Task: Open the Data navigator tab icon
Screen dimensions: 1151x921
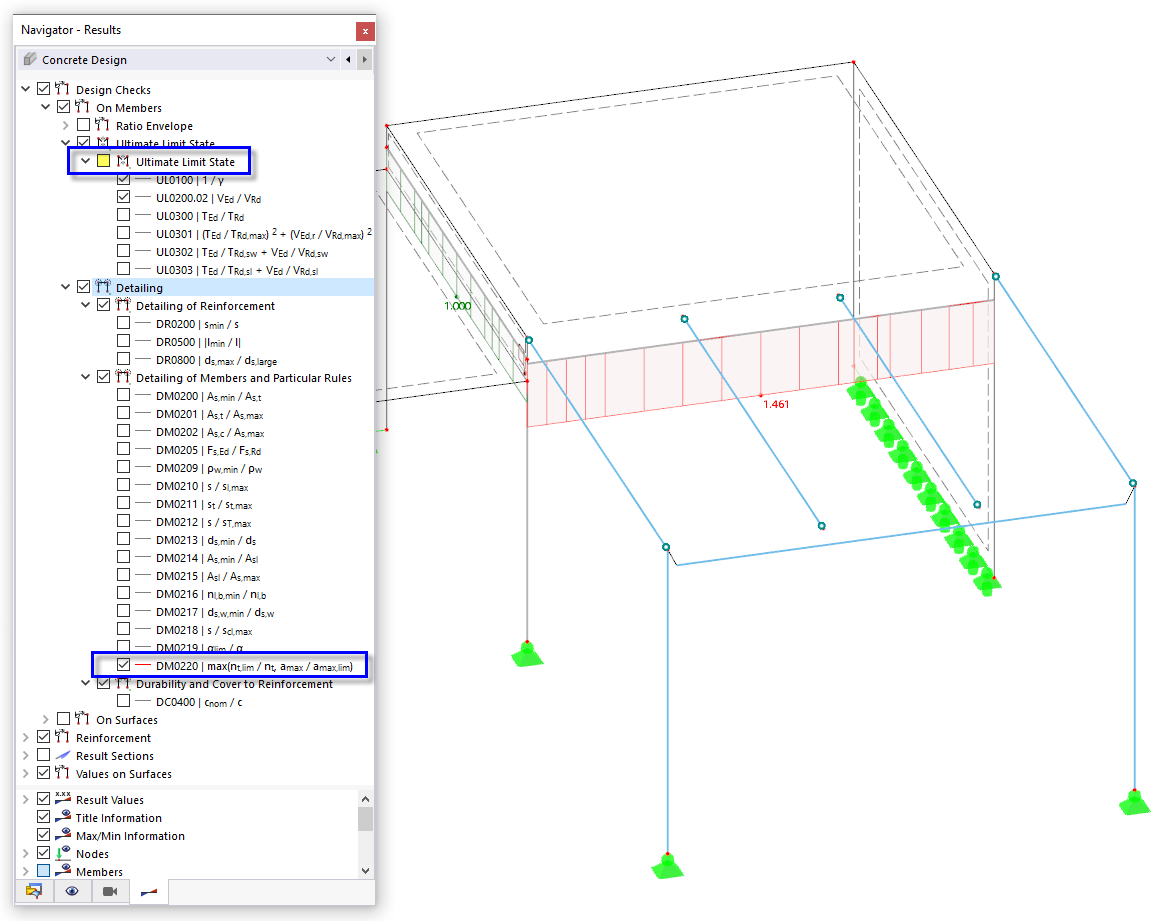Action: tap(34, 890)
